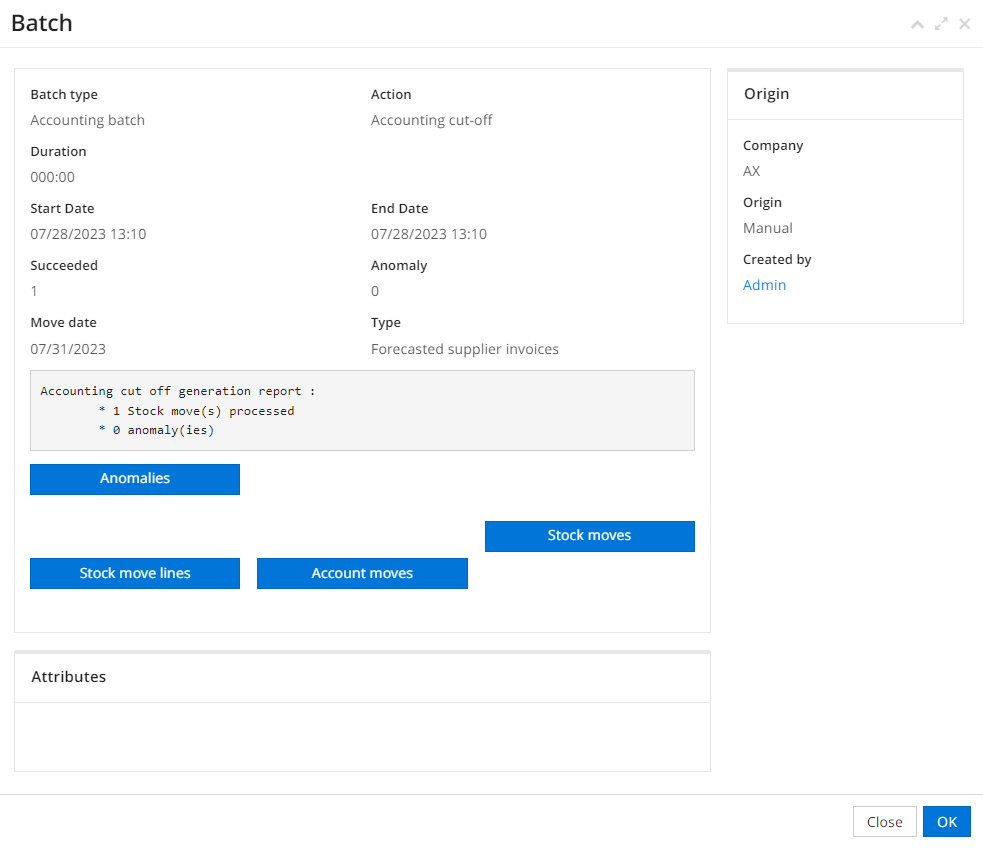Expand the Batch dialog to full screen
This screenshot has width=983, height=849.
tap(941, 24)
